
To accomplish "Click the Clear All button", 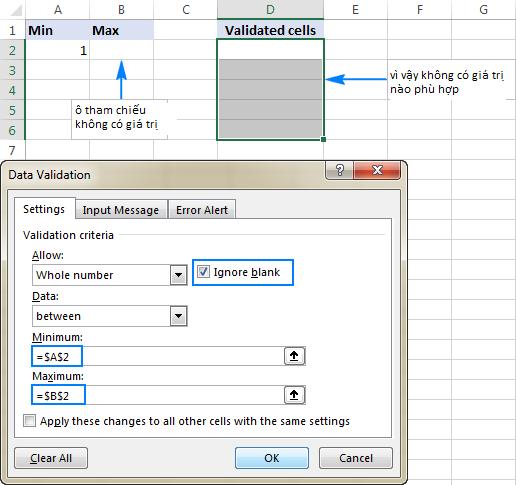I will click(x=51, y=458).
